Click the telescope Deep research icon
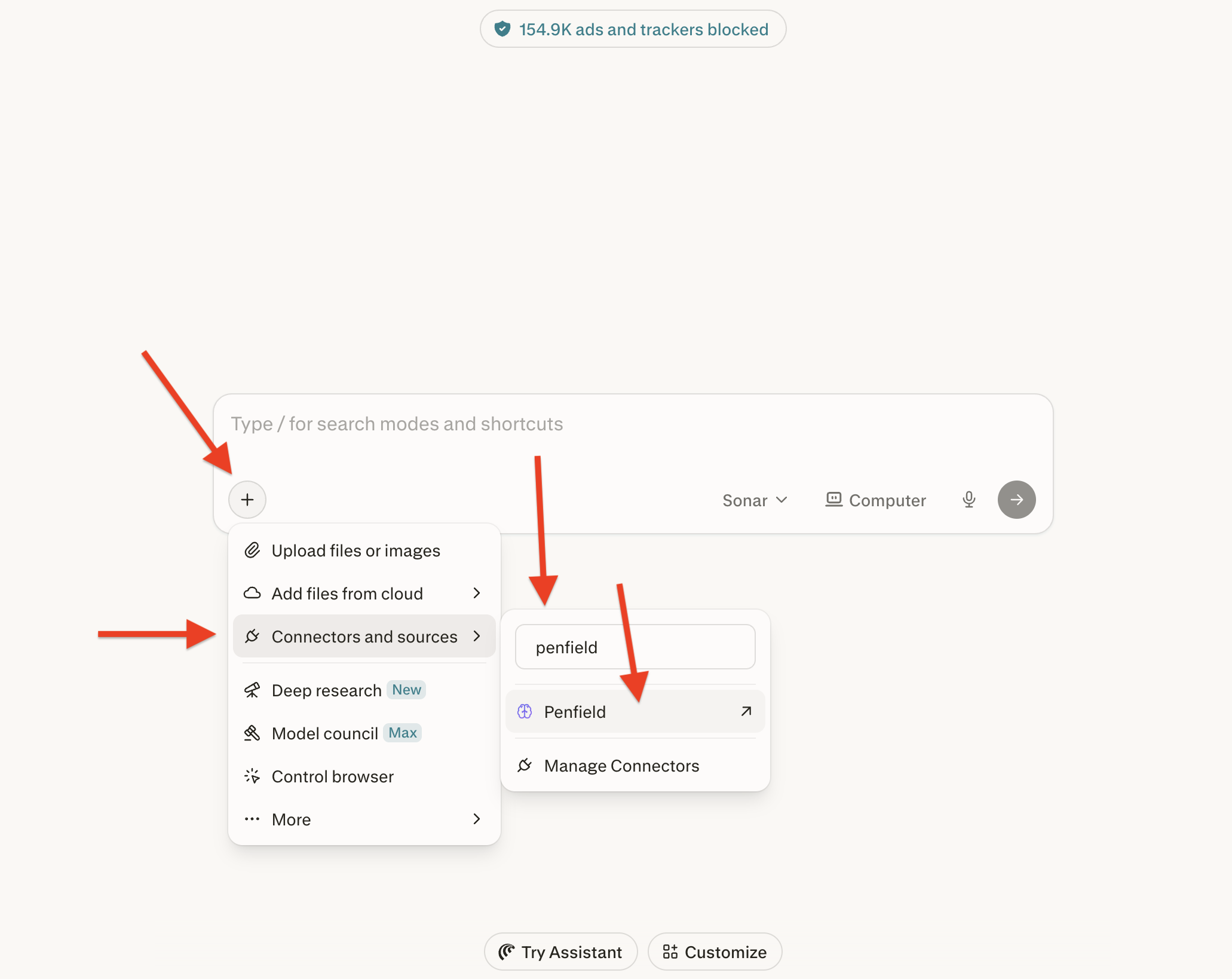1232x979 pixels. [x=252, y=690]
